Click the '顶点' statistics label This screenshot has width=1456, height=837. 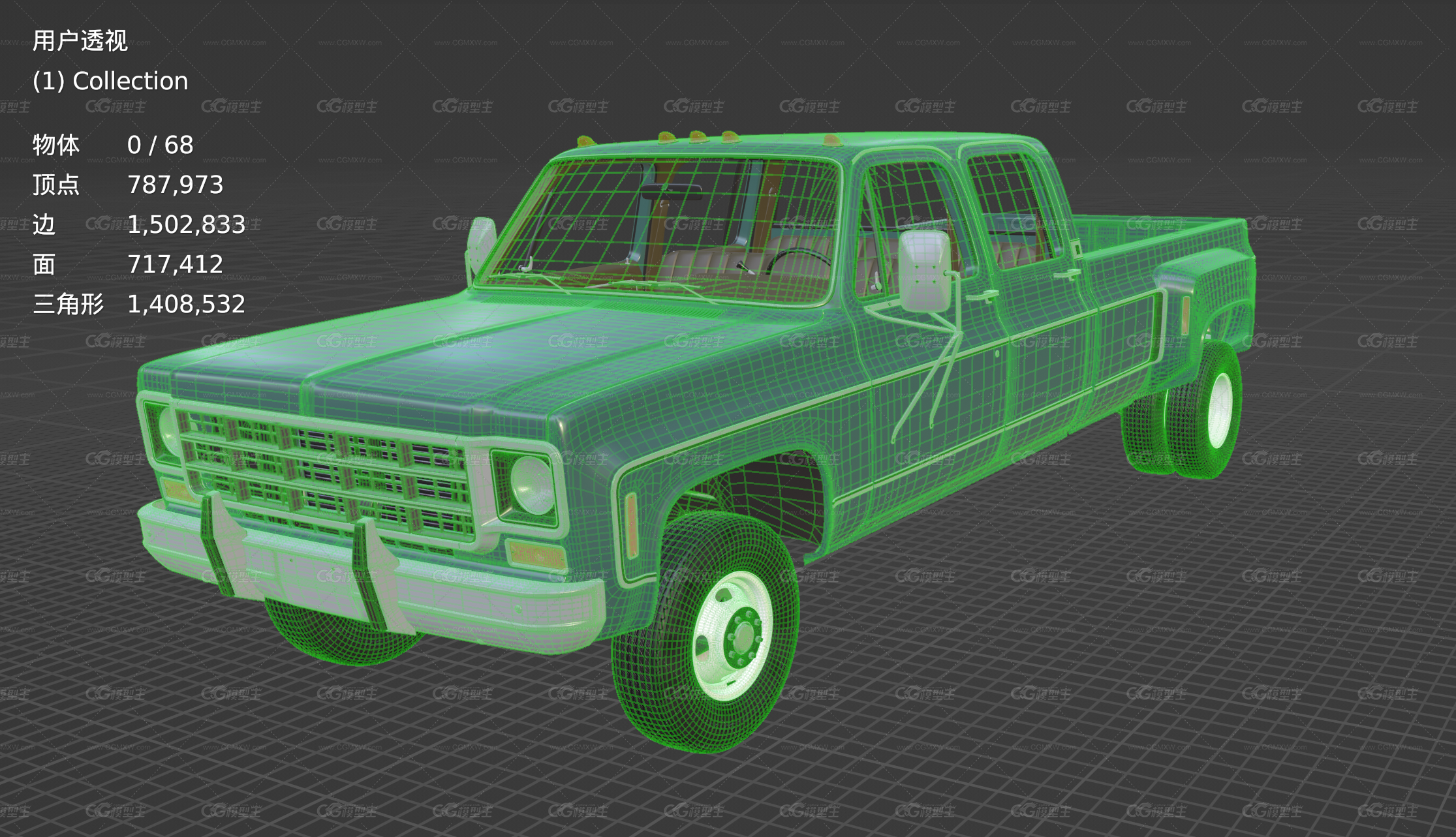[x=56, y=185]
